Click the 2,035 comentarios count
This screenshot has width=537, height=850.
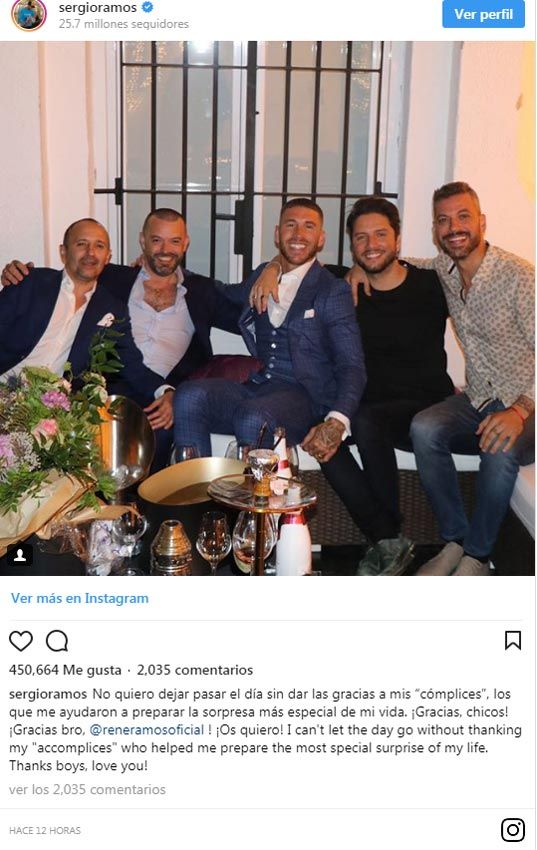click(x=195, y=670)
